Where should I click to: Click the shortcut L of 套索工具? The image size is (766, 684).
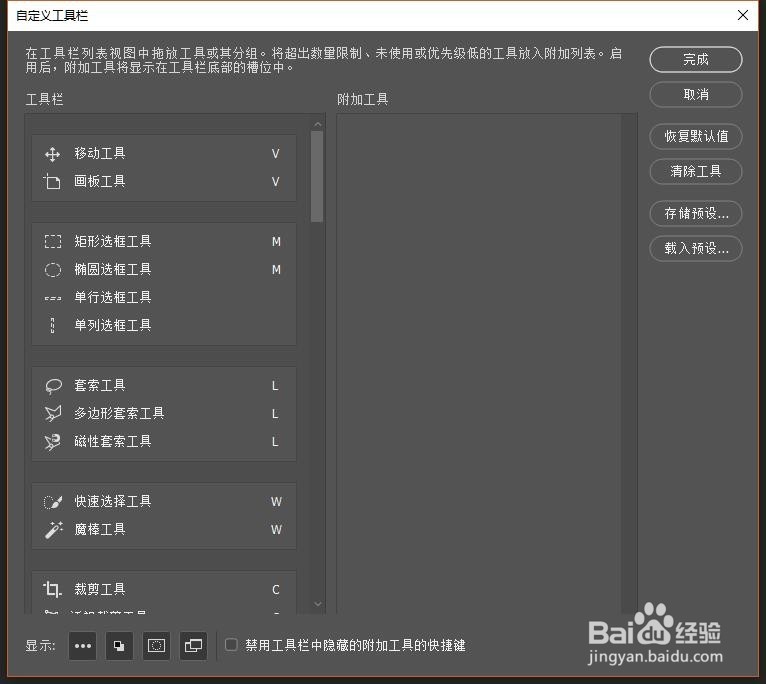tap(275, 386)
